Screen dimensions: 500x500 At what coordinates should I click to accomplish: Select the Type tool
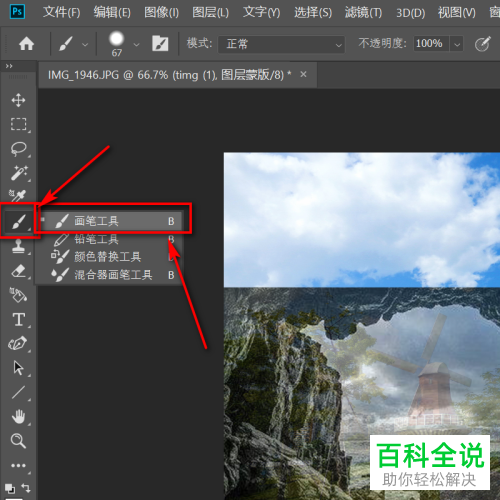(x=19, y=319)
